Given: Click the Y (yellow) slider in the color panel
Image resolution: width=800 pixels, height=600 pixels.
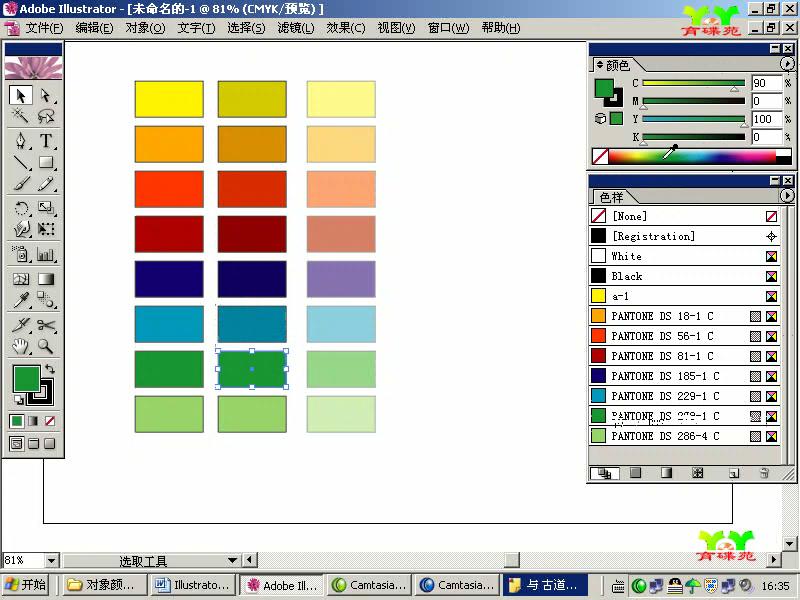Looking at the screenshot, I should click(x=694, y=119).
